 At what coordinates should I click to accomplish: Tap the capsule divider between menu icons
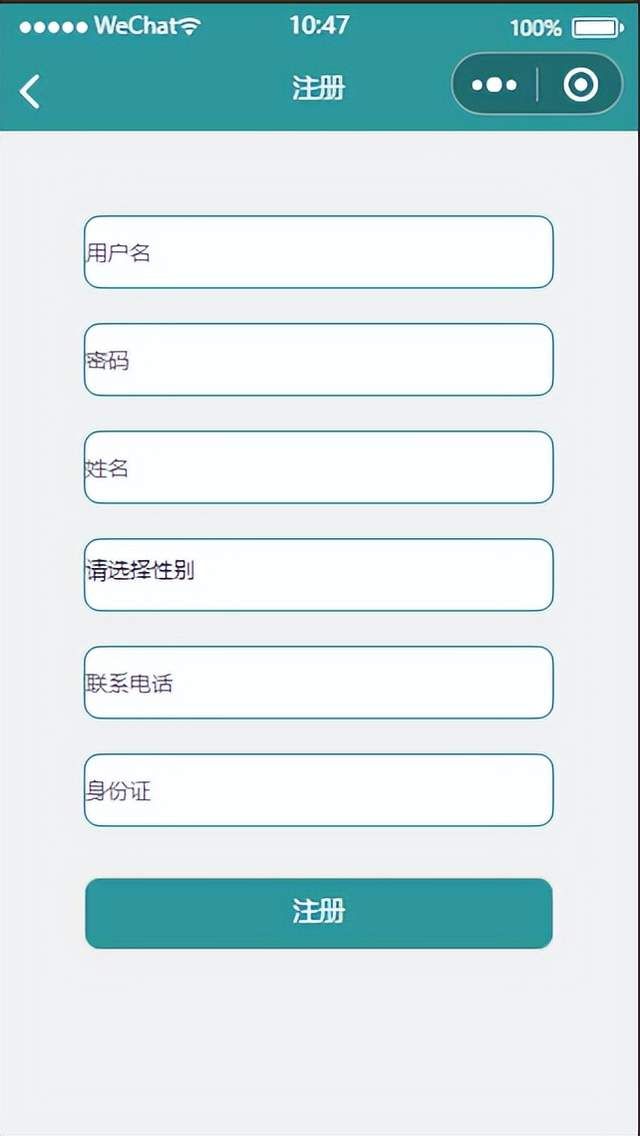coord(537,85)
